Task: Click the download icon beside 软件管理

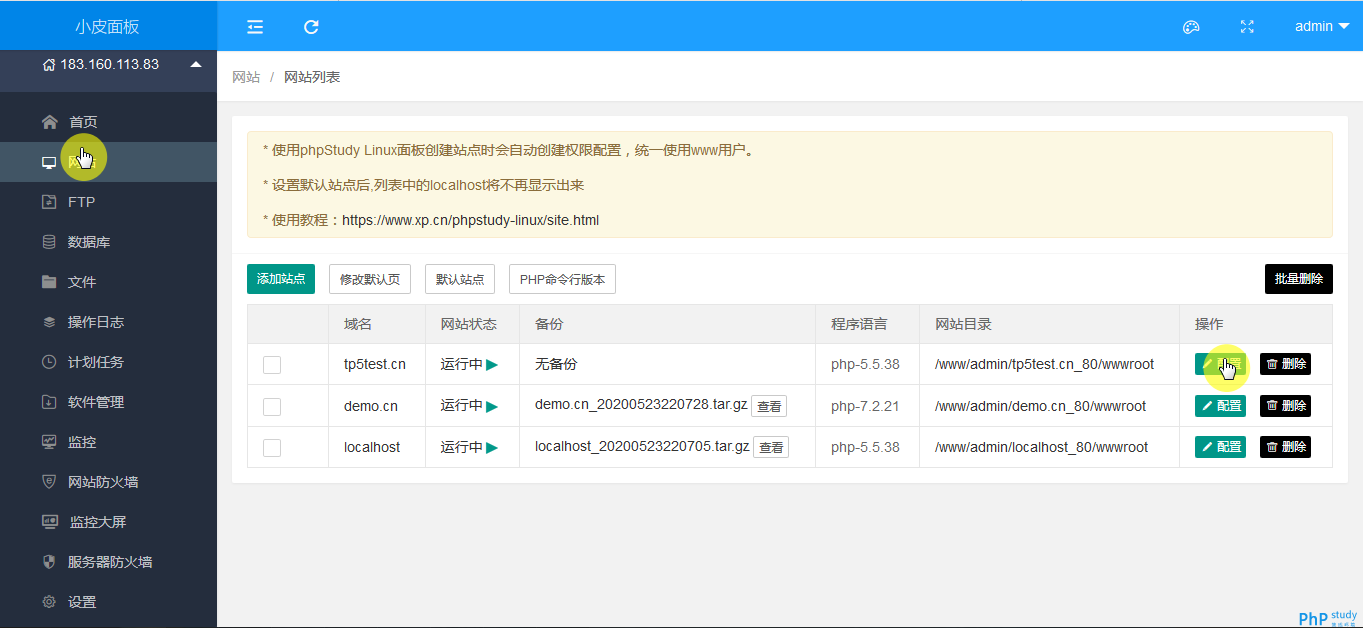Action: [x=49, y=402]
